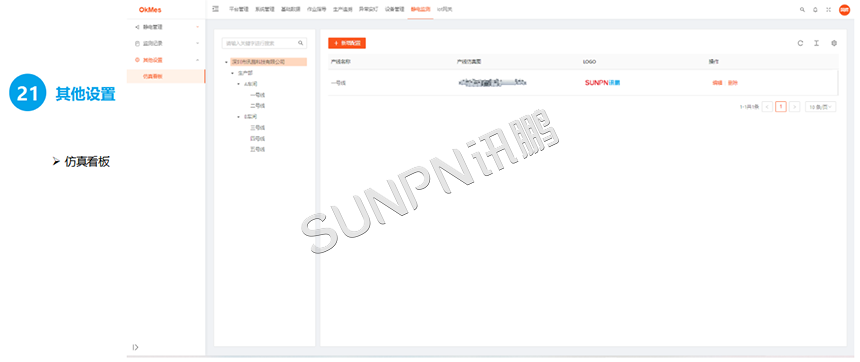Collapse the B车间 tree node arrow
860x362 pixels.
click(x=239, y=117)
